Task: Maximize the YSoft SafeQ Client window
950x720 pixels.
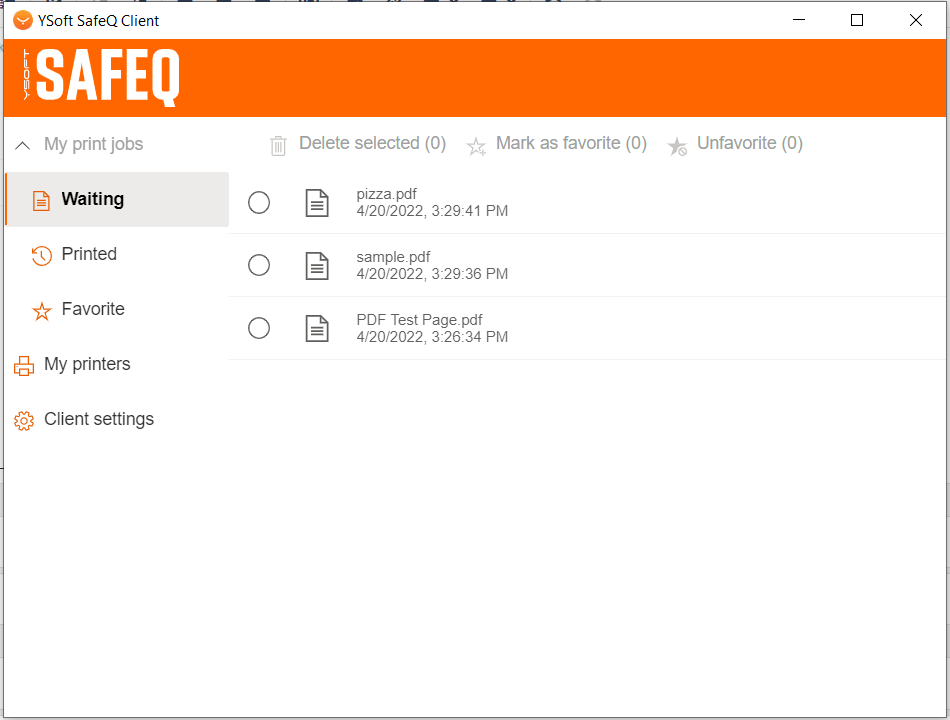Action: 857,20
